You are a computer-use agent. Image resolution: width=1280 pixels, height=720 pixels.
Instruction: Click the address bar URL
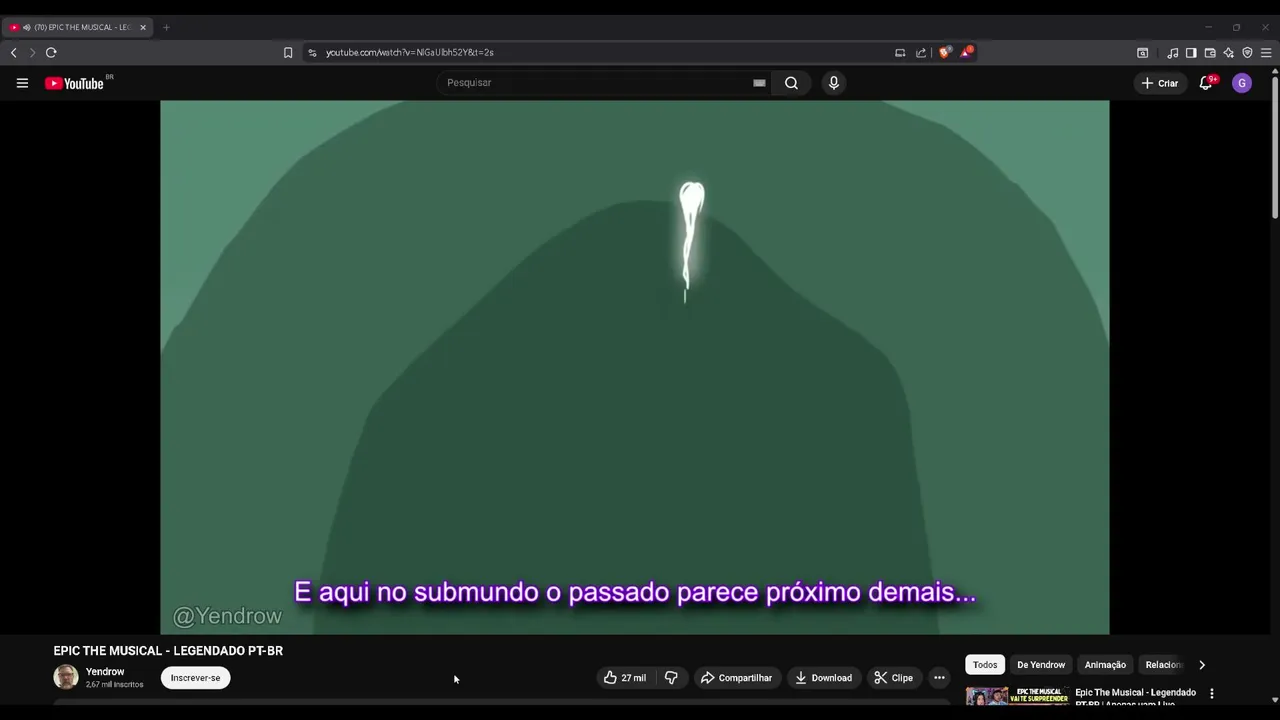[x=410, y=52]
